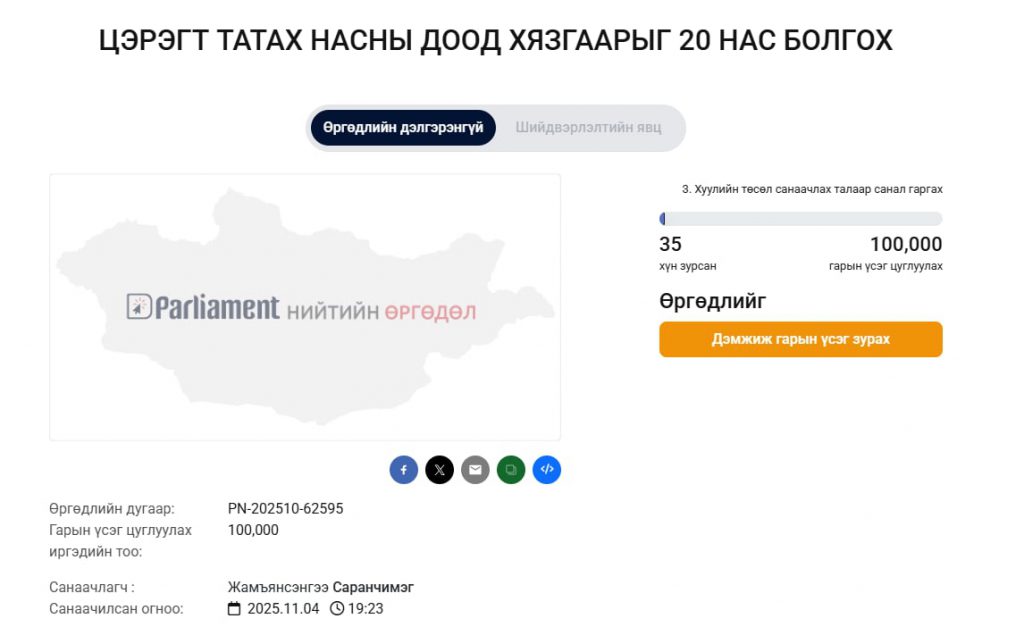
Task: Click the clock icon beside 19:23
Action: (x=337, y=609)
